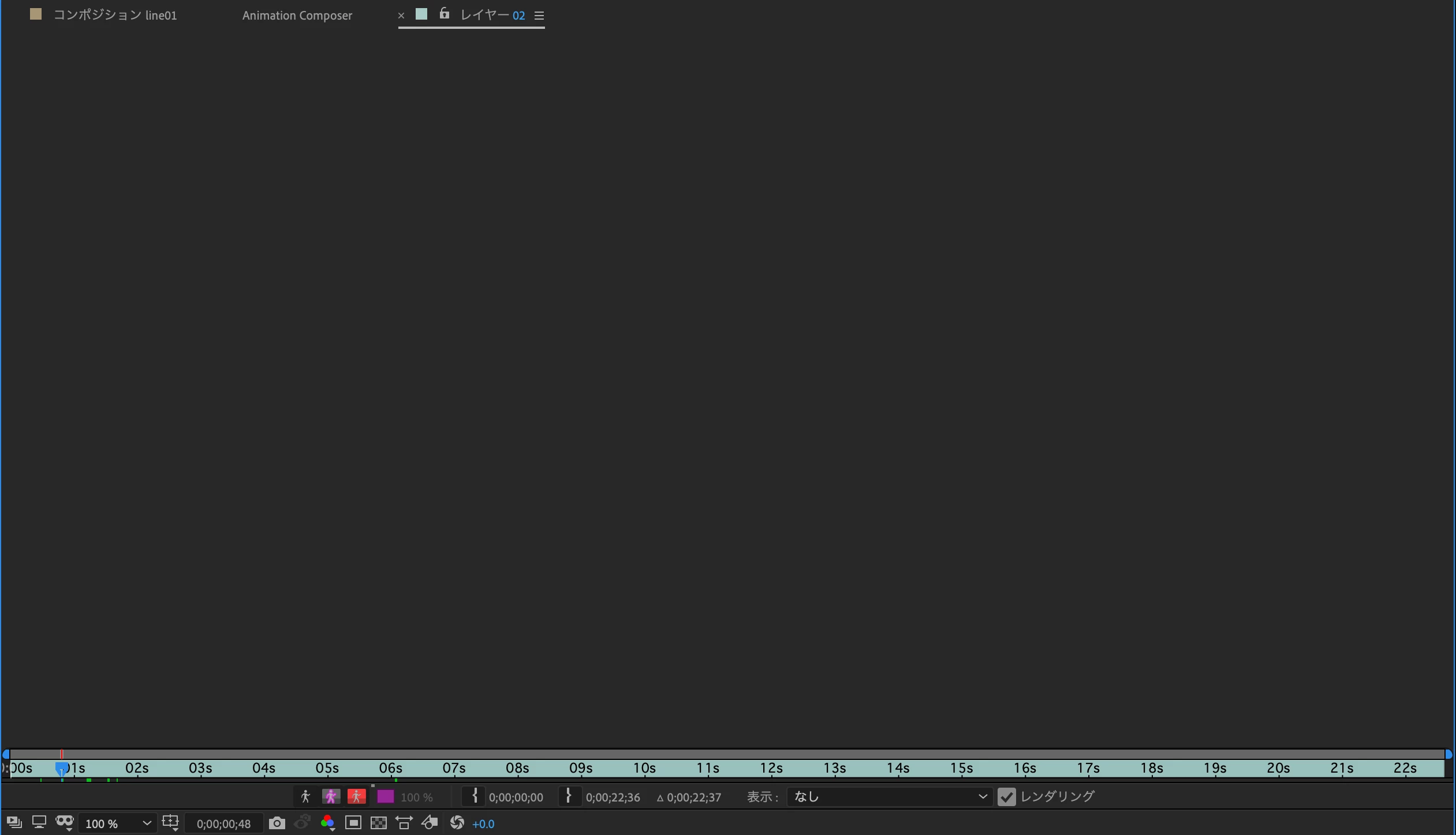Click the current time 0;00;00;48 field

[223, 824]
